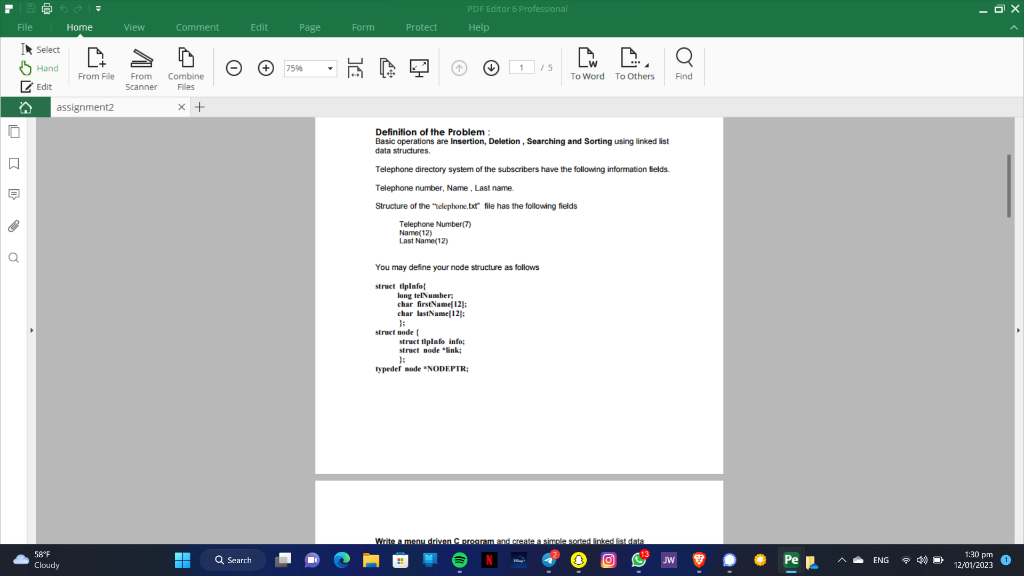Print from quick access toolbar
The width and height of the screenshot is (1024, 576).
[47, 8]
